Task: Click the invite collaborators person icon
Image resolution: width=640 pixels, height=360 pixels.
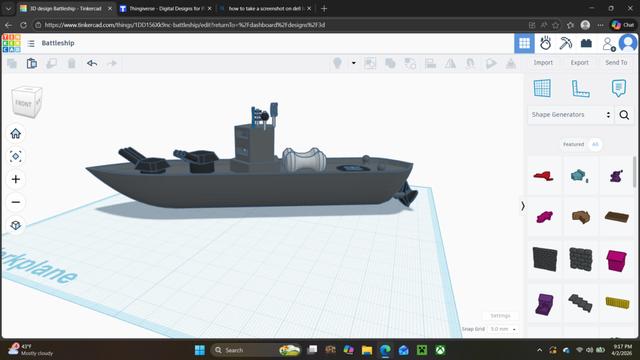Action: tap(609, 44)
